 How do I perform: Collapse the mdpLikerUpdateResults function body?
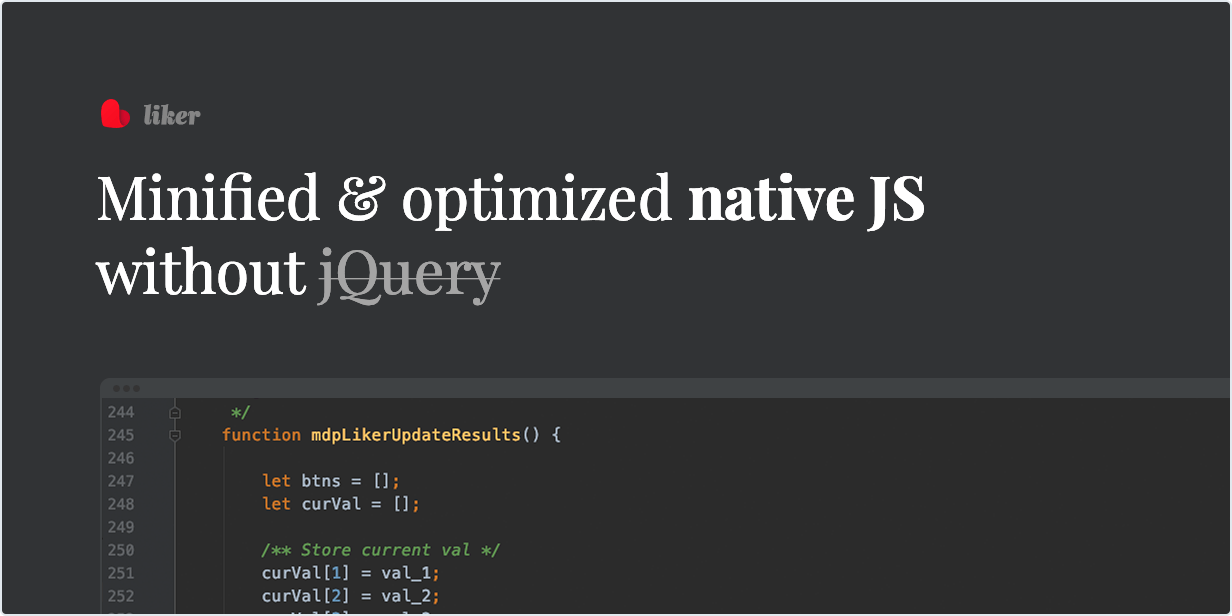coord(175,435)
